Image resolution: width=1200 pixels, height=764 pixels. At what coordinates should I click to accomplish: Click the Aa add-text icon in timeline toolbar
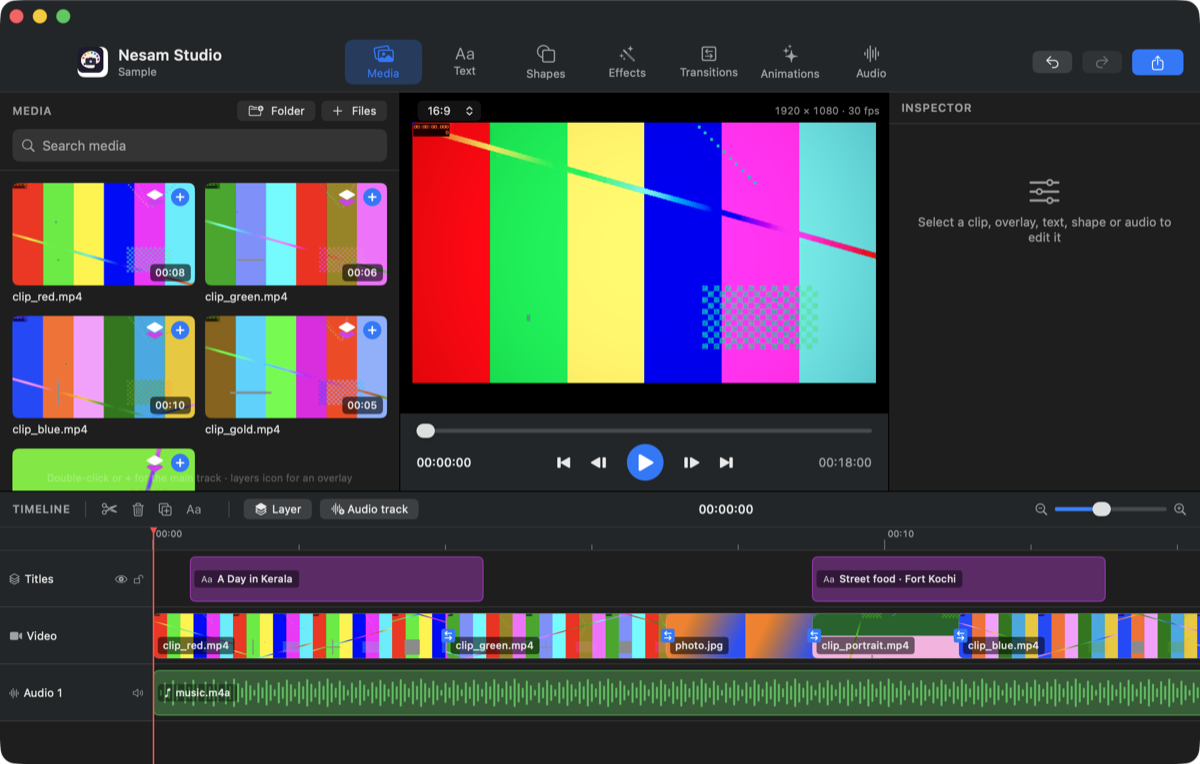point(194,509)
